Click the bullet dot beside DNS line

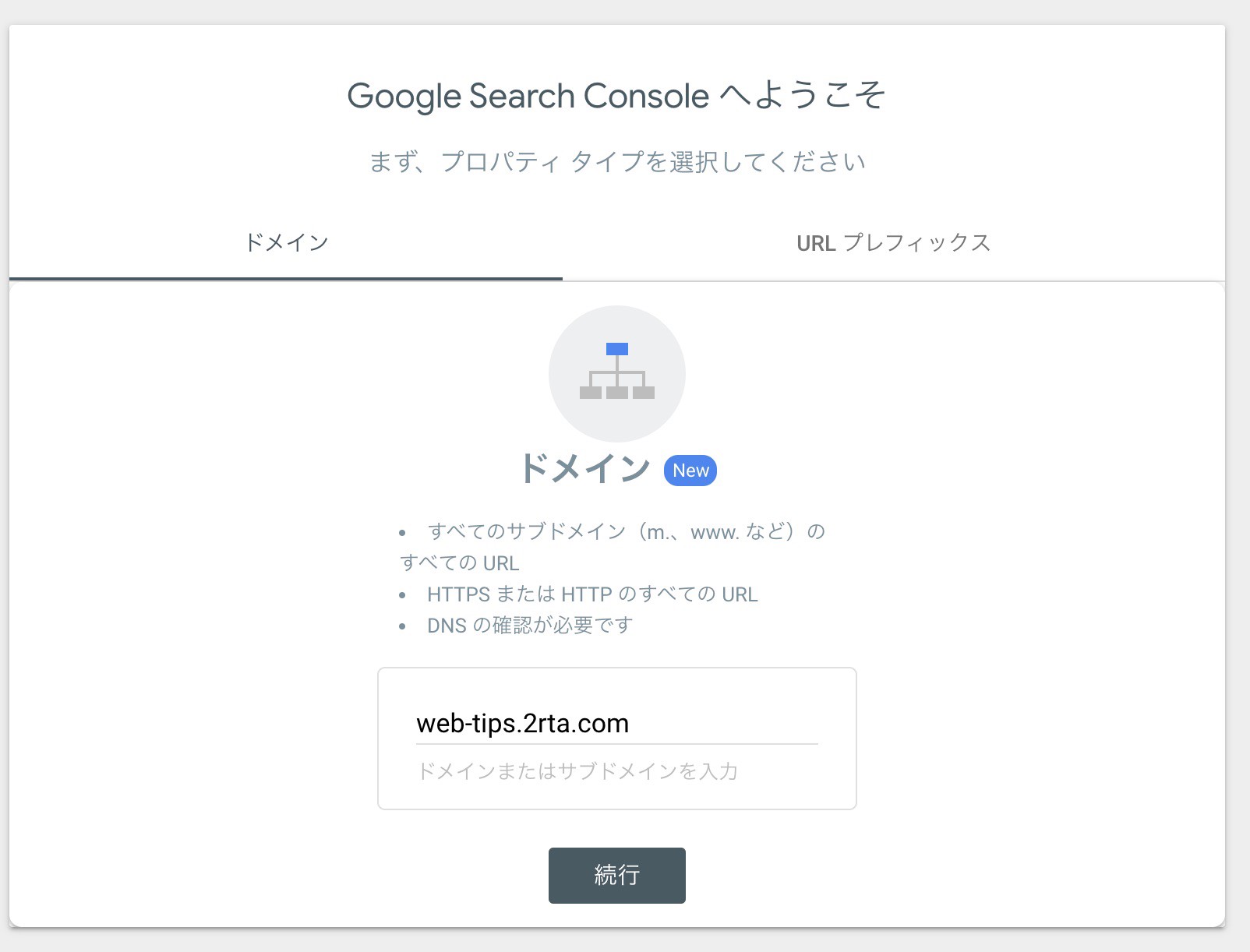coord(402,626)
